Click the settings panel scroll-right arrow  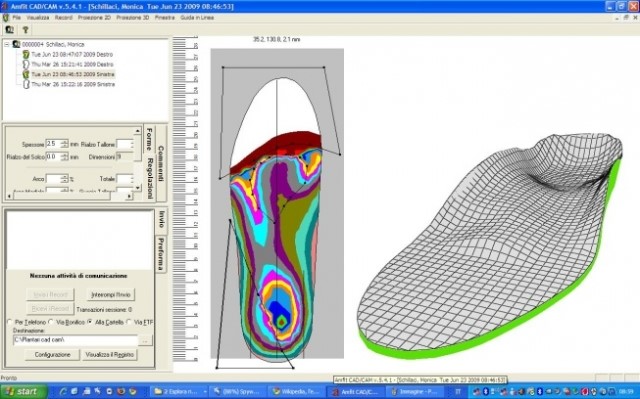tap(129, 196)
